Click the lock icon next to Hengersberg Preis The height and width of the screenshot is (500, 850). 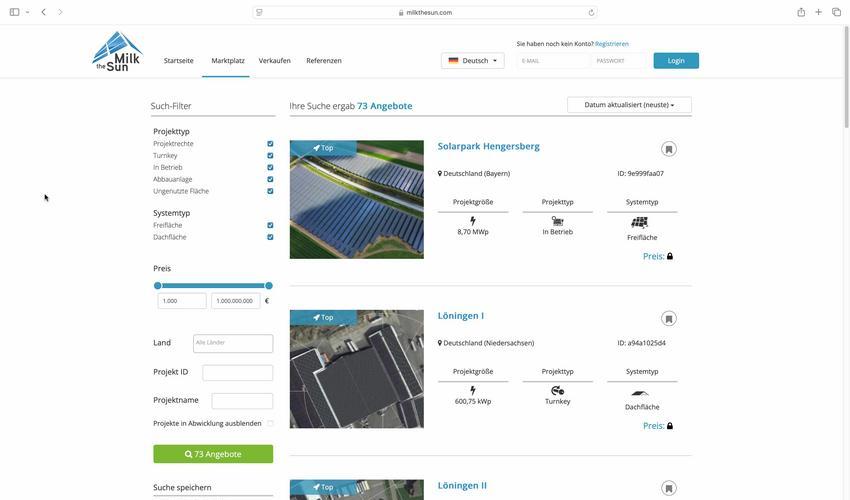[x=669, y=257]
